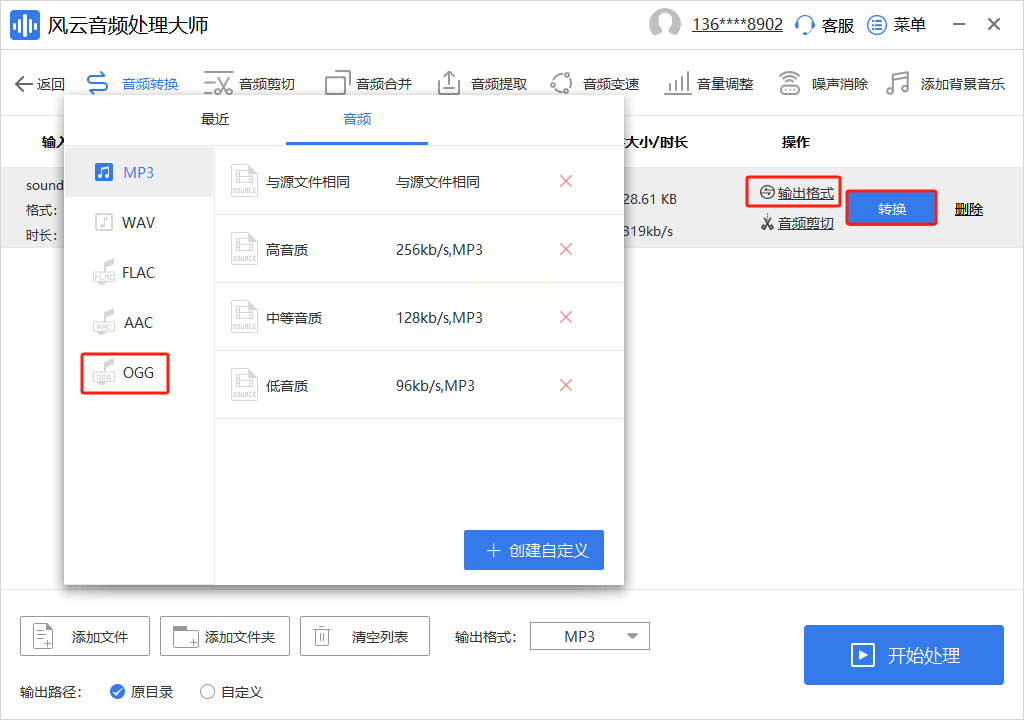Open the 音频变速 speed change tool
The image size is (1024, 720).
pos(595,84)
